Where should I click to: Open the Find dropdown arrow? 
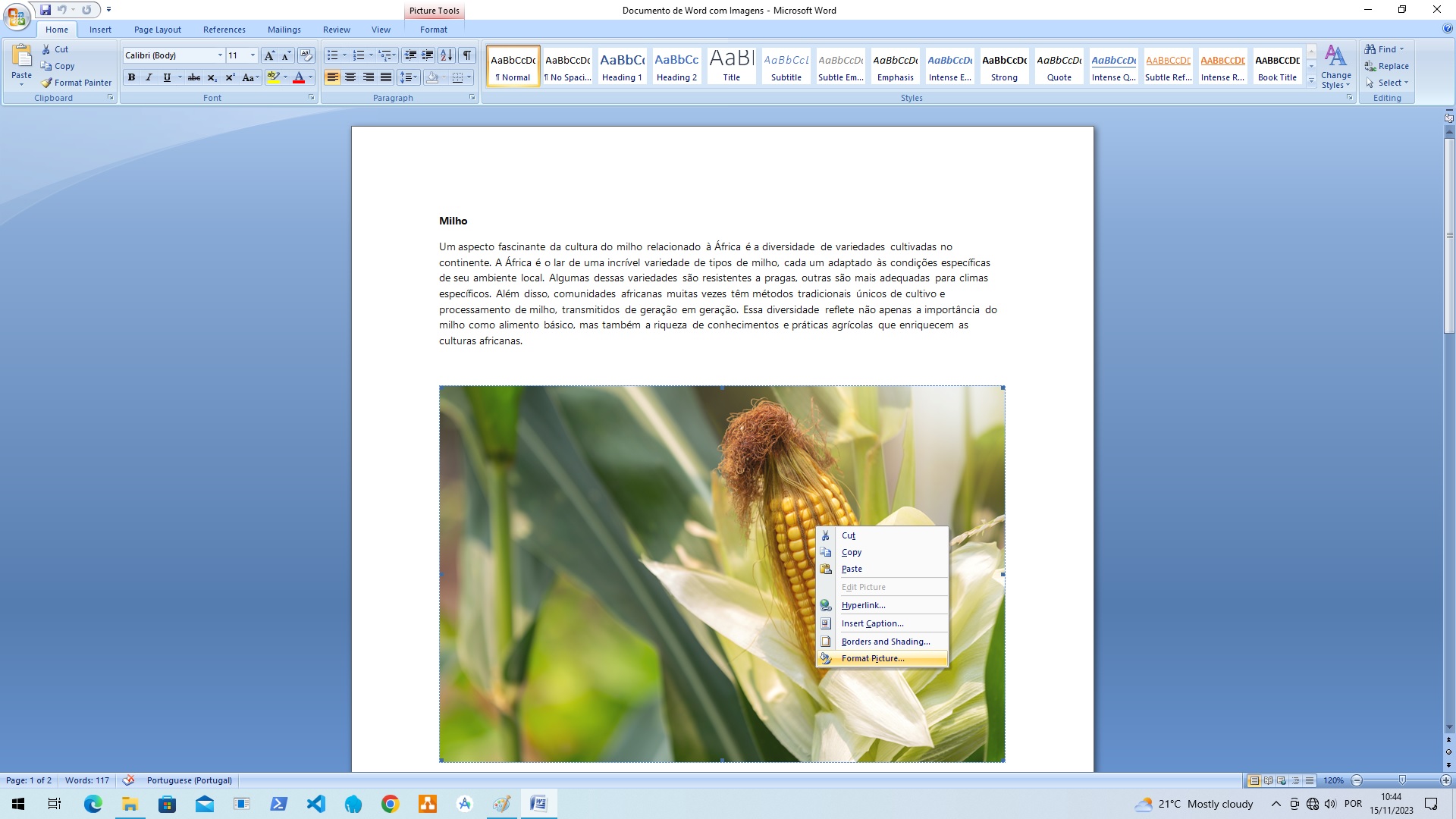[1401, 49]
